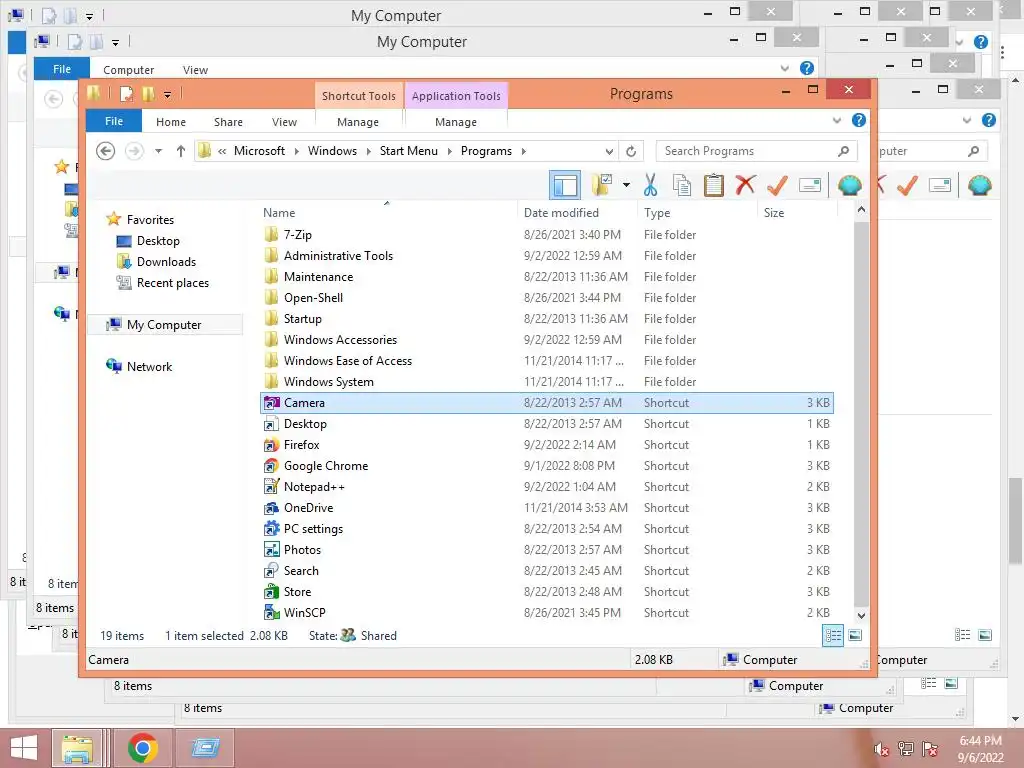Open Chrome from the taskbar
Image resolution: width=1024 pixels, height=768 pixels.
coord(143,748)
